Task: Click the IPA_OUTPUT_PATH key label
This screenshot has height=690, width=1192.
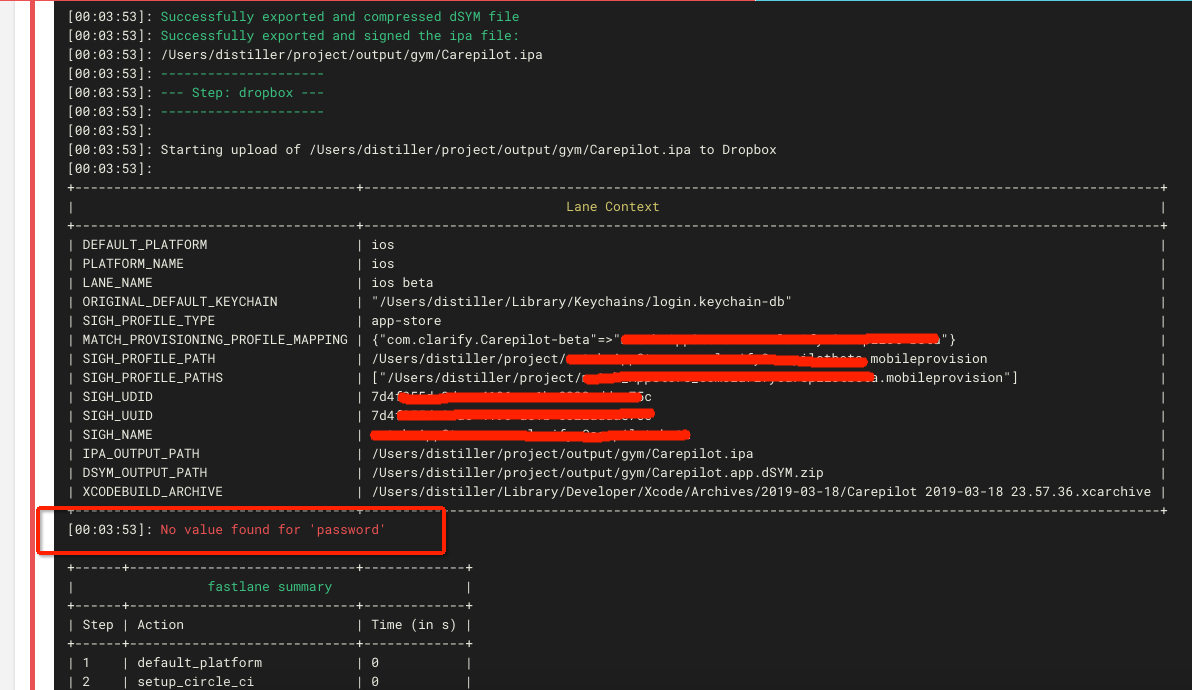Action: 141,454
